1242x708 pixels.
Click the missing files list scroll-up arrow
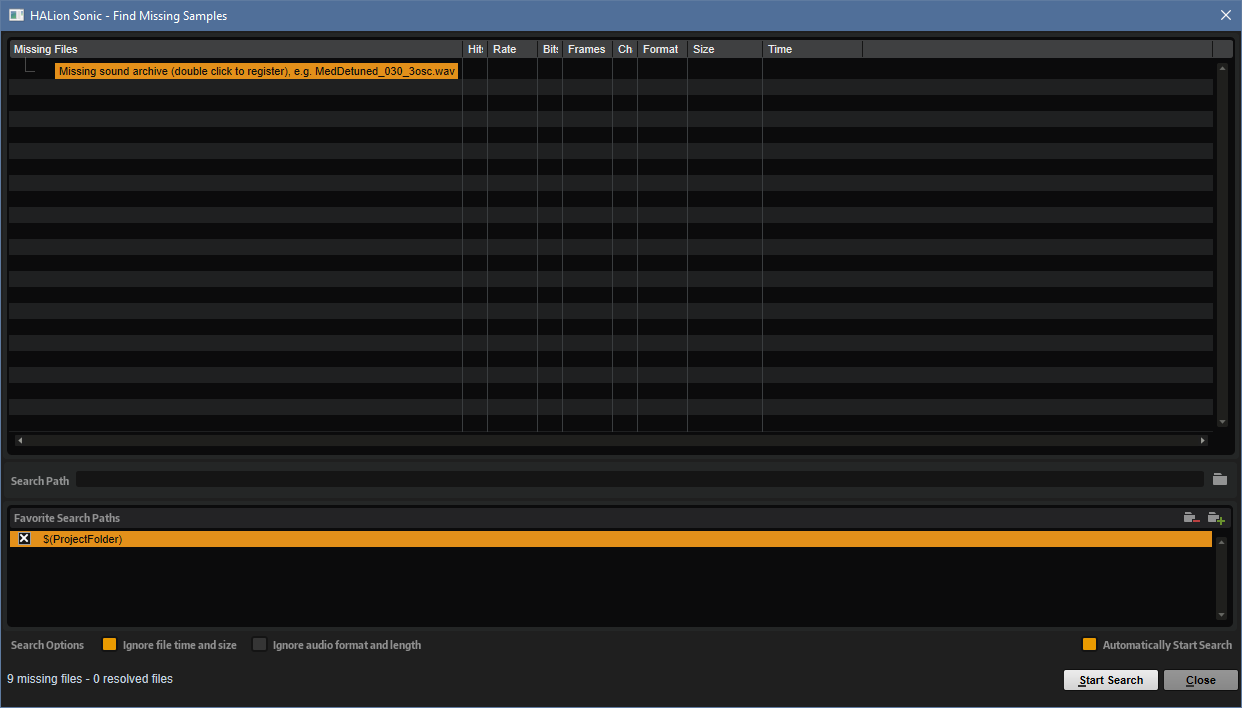pyautogui.click(x=1222, y=68)
